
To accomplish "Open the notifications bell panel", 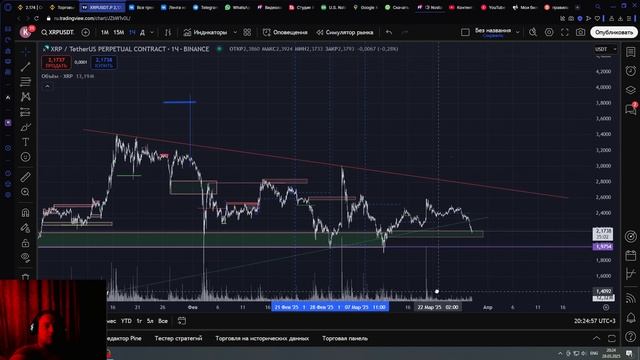I will pos(631,317).
